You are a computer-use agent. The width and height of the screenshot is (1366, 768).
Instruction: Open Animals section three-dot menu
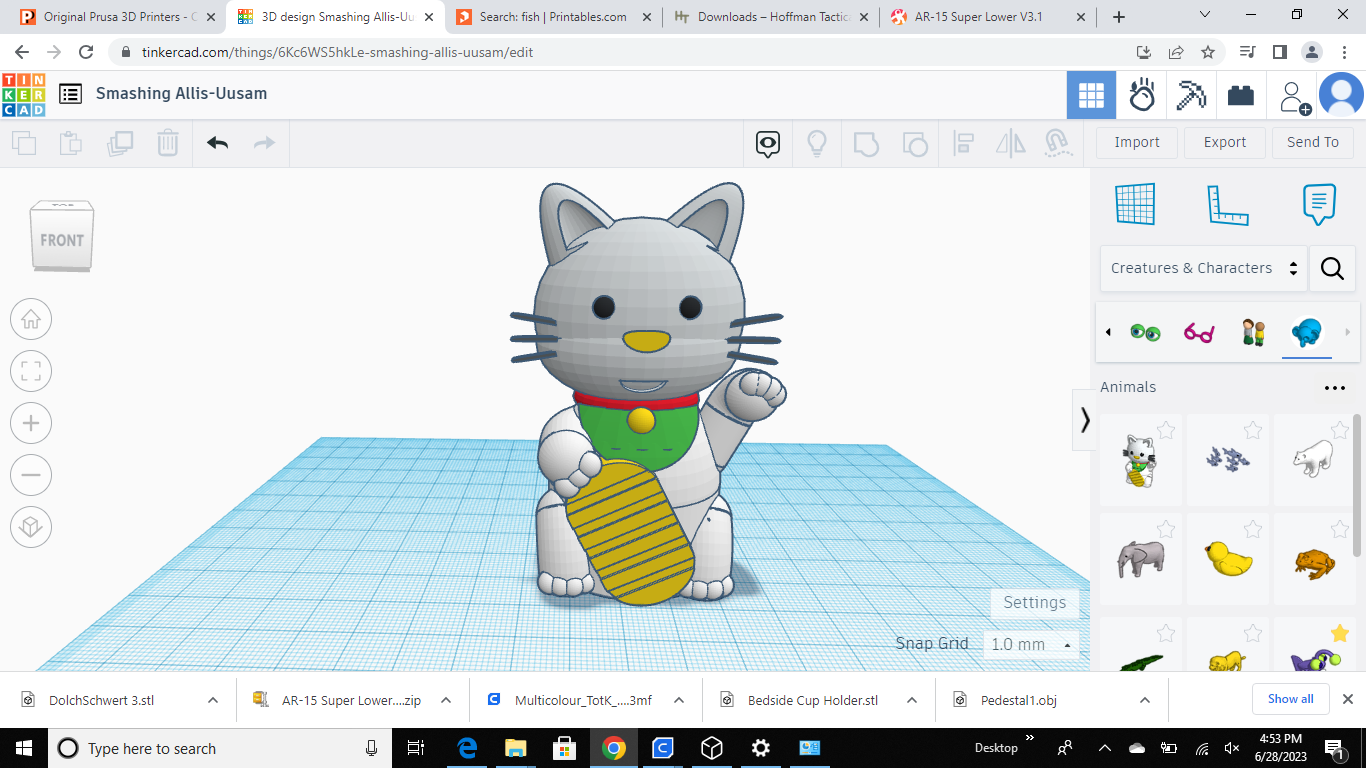click(1335, 388)
